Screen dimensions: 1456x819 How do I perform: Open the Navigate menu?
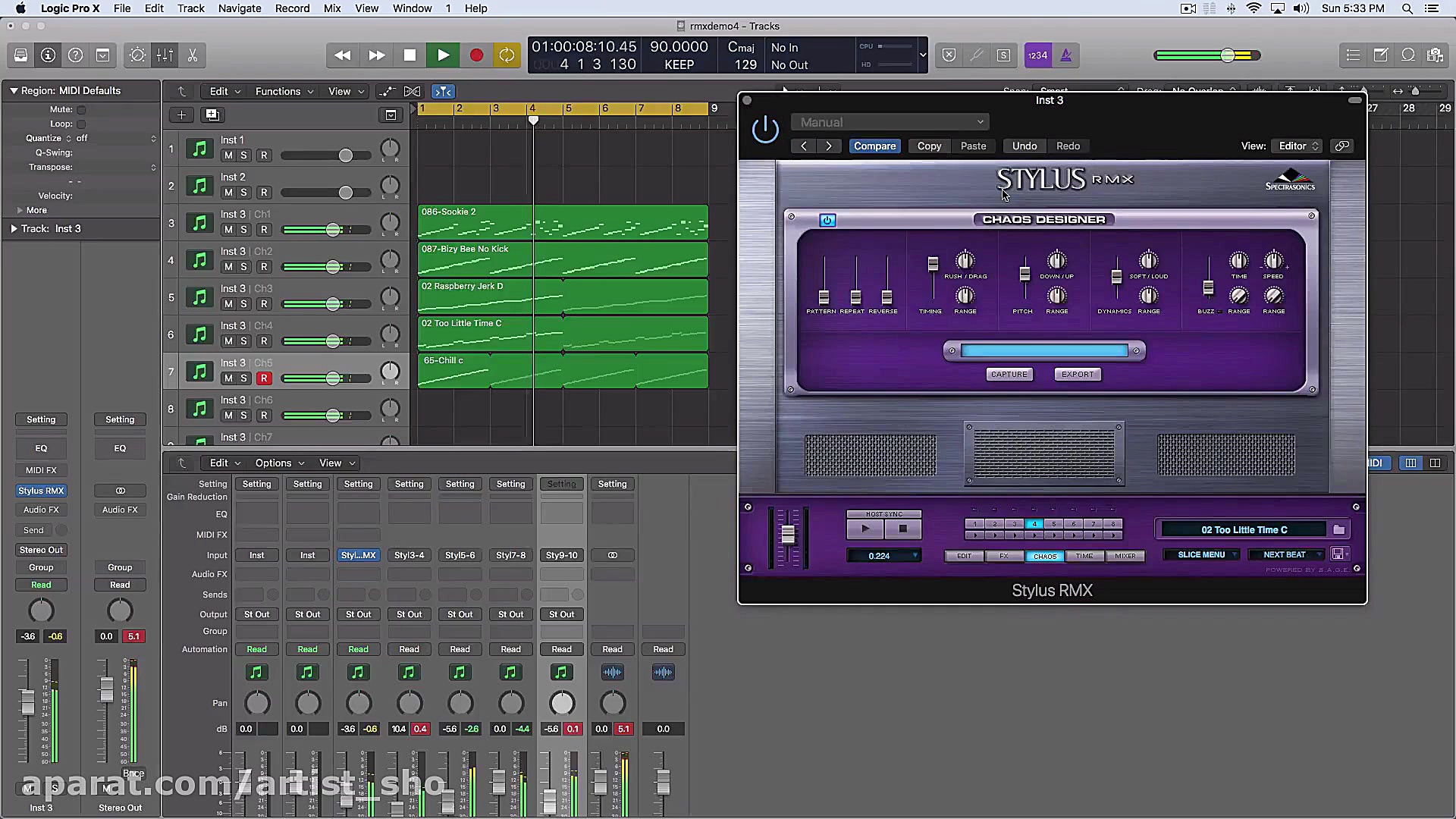tap(240, 8)
